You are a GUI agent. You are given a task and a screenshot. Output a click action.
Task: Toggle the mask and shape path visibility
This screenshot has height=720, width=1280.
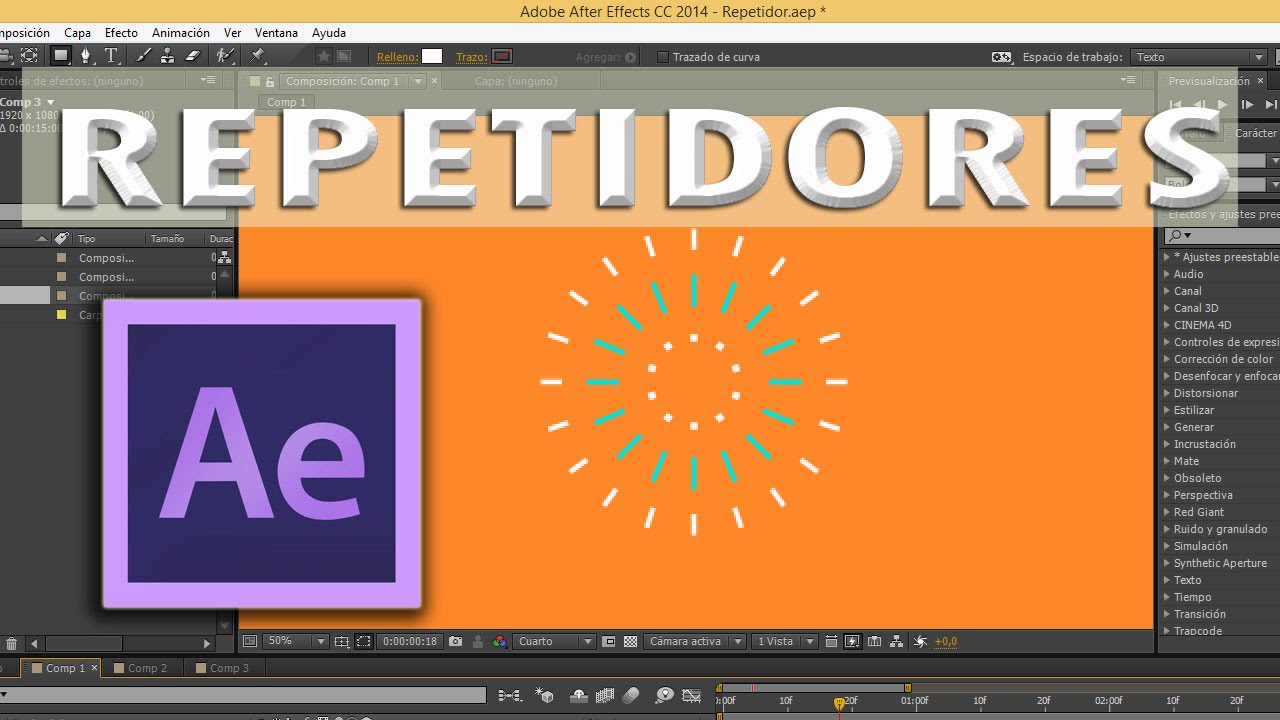363,641
